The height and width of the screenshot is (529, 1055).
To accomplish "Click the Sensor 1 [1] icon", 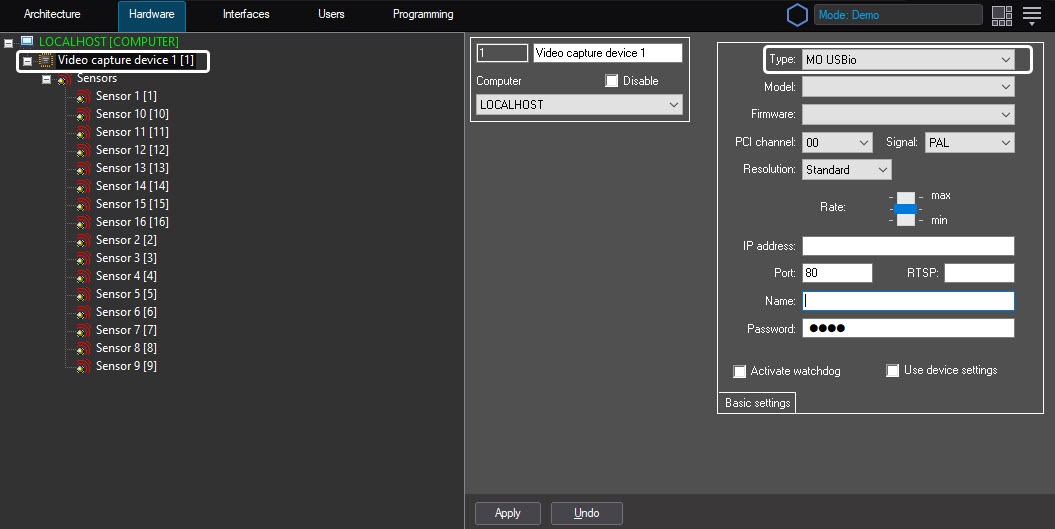I will tap(83, 97).
